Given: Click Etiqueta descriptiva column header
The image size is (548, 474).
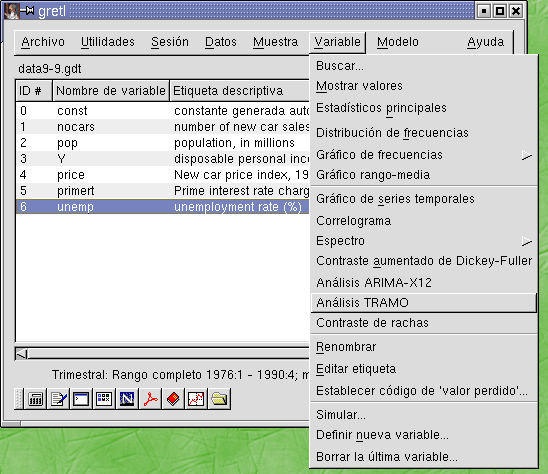Looking at the screenshot, I should click(240, 91).
